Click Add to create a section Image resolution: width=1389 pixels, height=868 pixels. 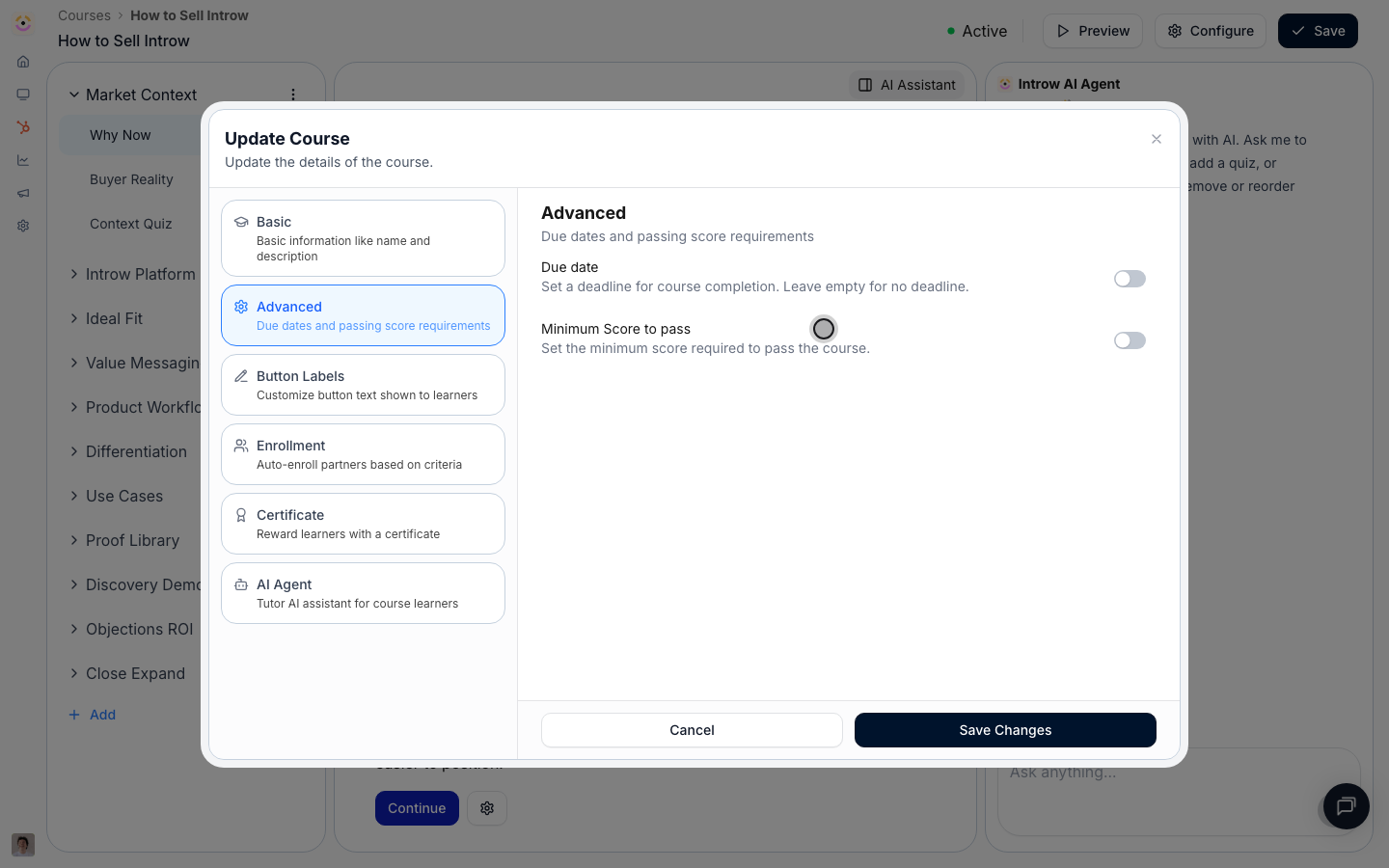[93, 715]
